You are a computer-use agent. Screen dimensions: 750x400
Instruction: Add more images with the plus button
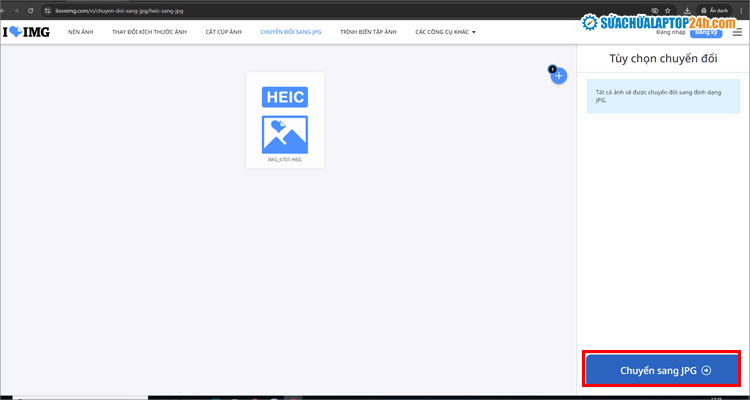[559, 76]
